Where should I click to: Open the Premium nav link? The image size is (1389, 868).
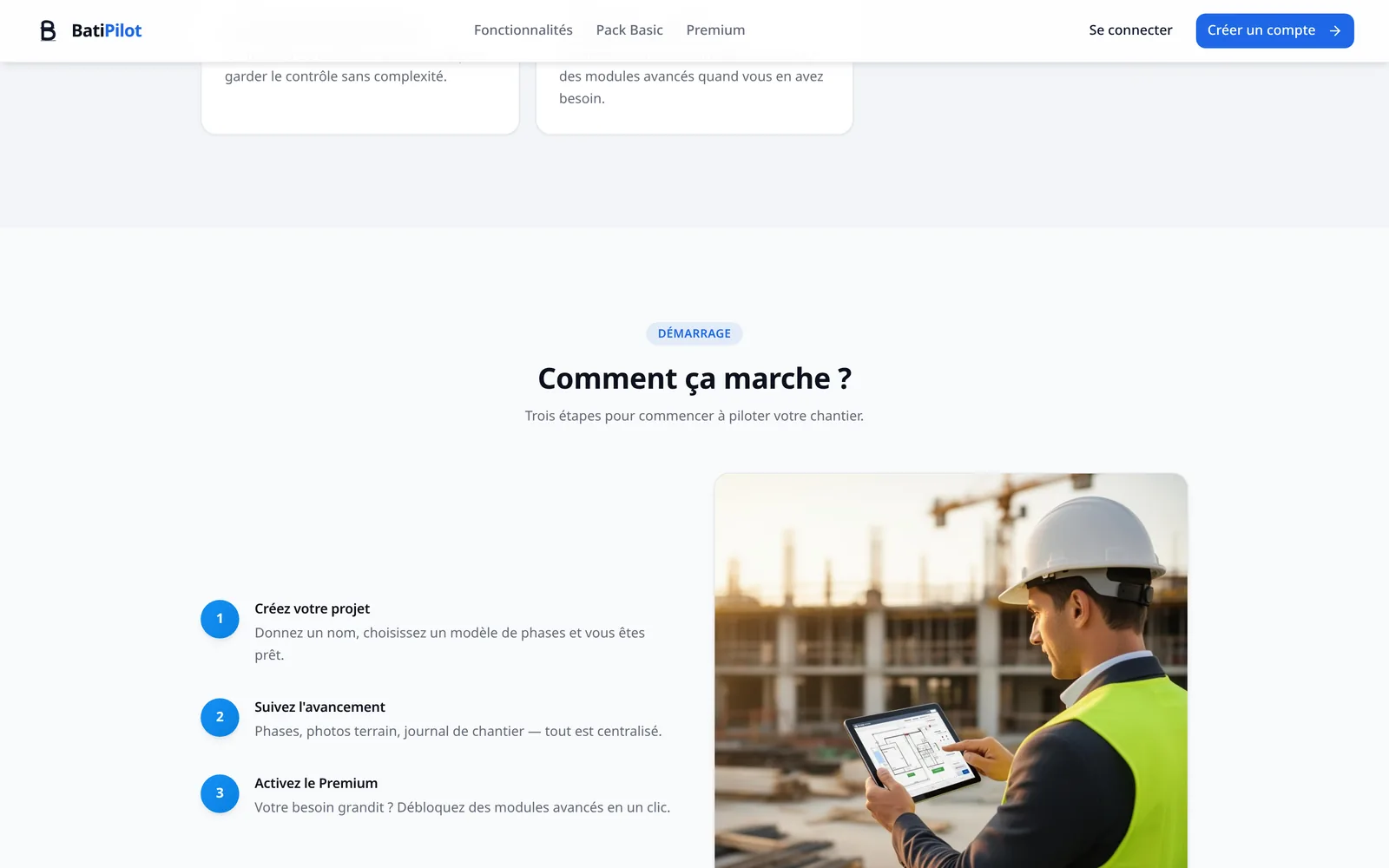715,30
